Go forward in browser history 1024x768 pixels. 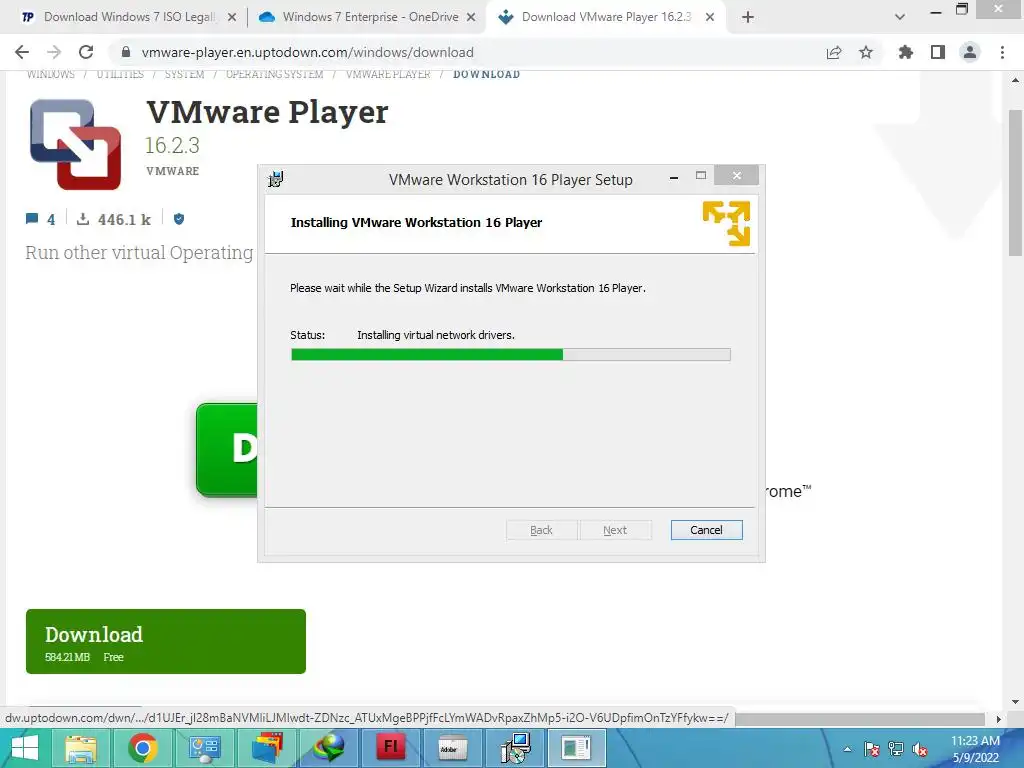[54, 52]
